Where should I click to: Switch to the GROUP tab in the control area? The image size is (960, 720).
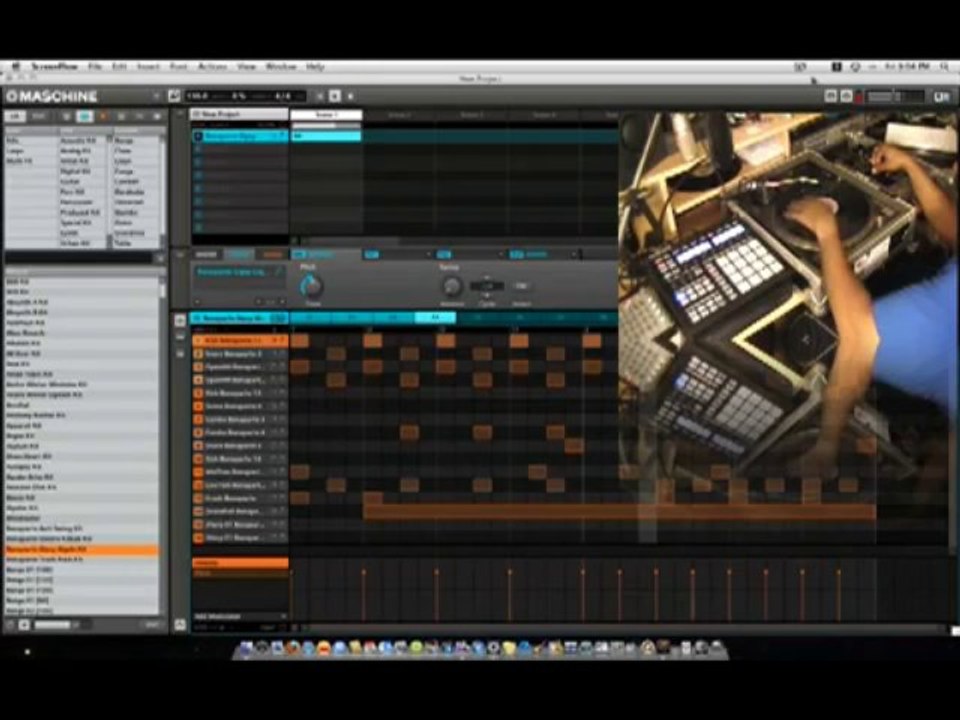239,254
